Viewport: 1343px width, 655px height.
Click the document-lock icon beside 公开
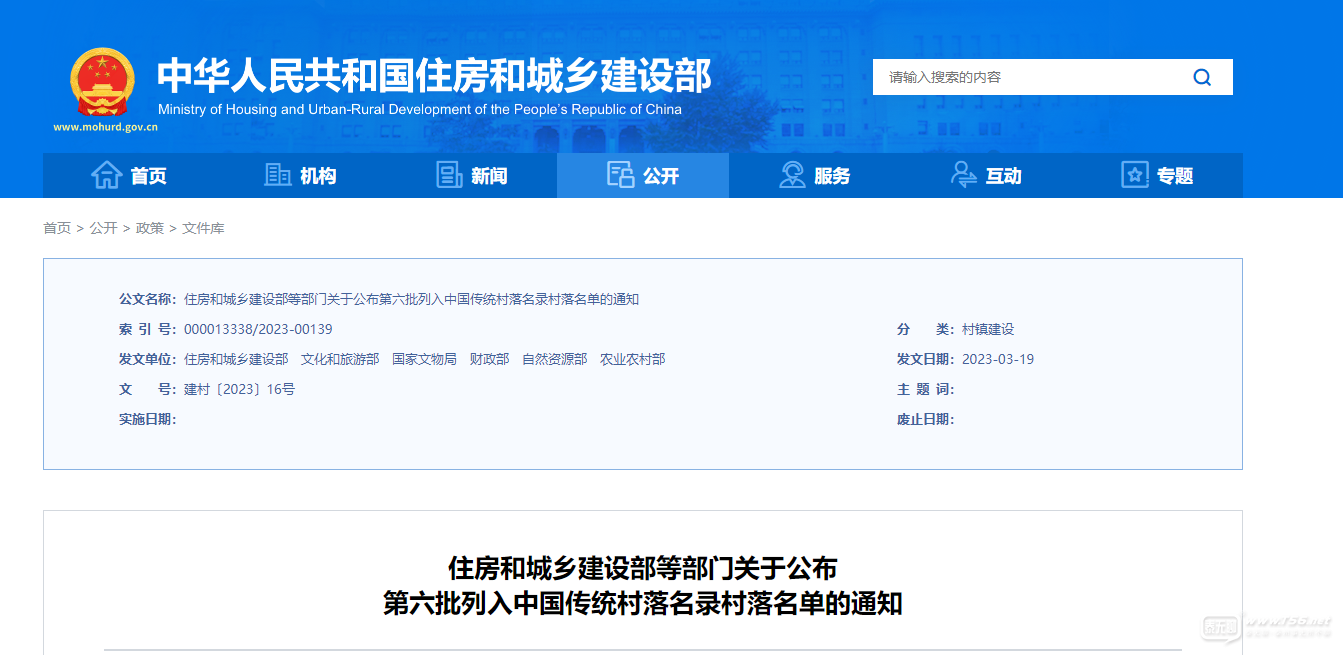621,175
